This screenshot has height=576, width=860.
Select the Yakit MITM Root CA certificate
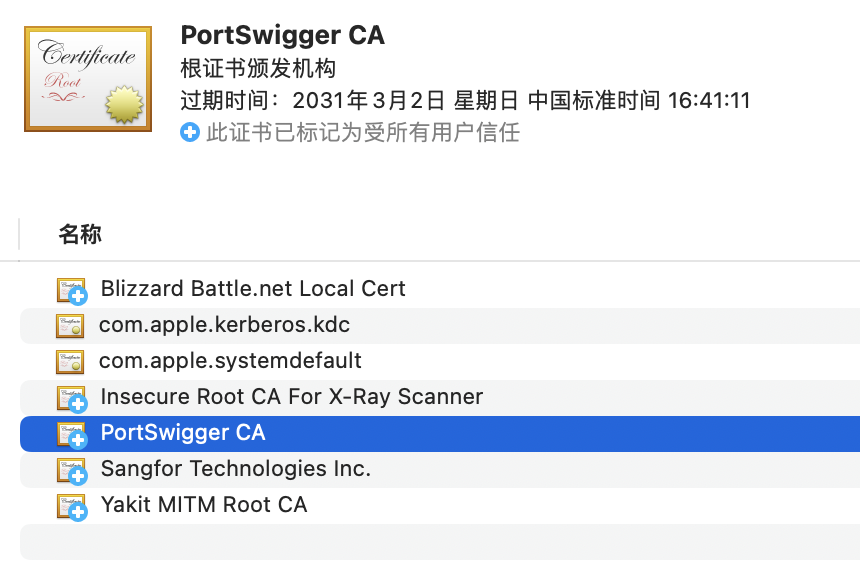(x=204, y=505)
